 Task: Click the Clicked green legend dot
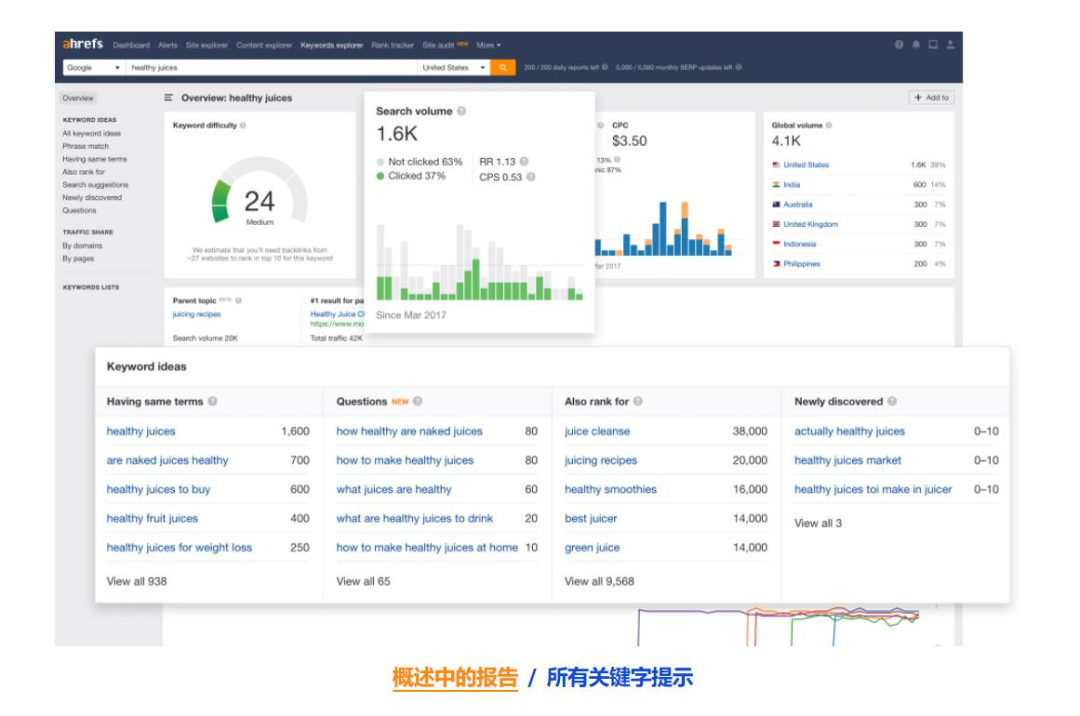pos(381,176)
